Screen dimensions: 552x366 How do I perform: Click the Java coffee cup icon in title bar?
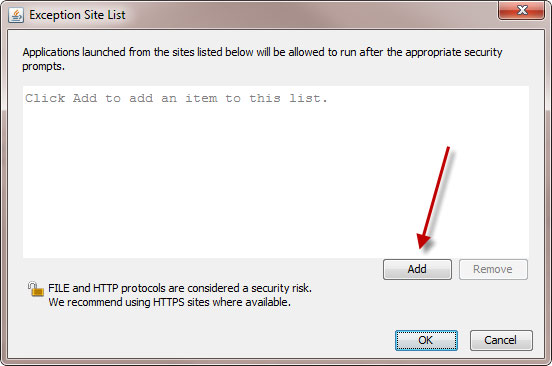pos(16,15)
